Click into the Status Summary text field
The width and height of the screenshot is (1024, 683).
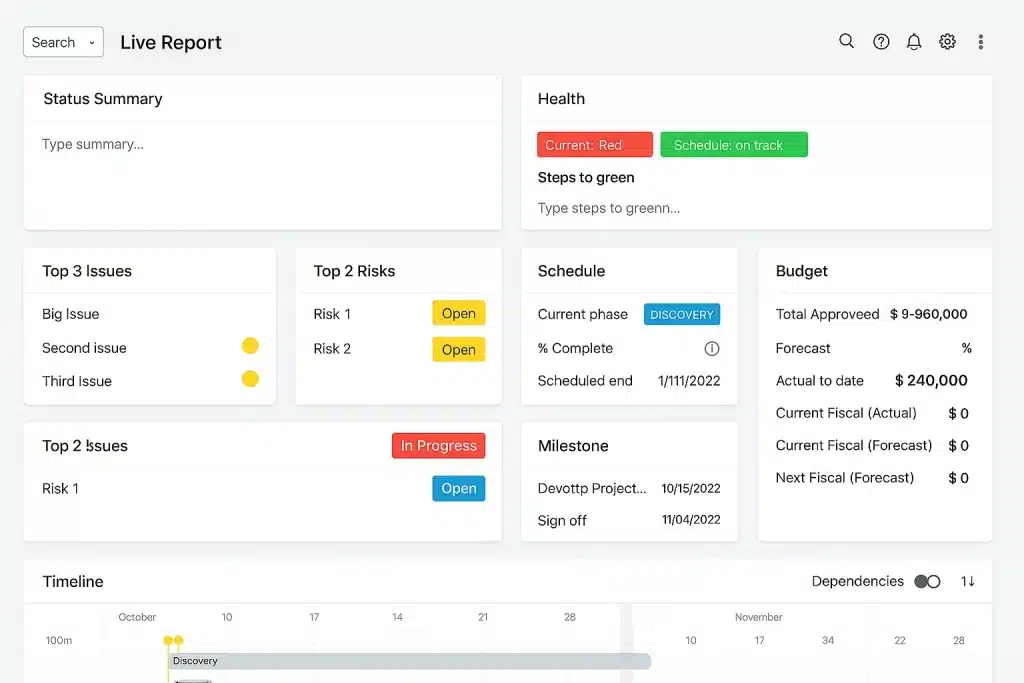click(x=263, y=174)
